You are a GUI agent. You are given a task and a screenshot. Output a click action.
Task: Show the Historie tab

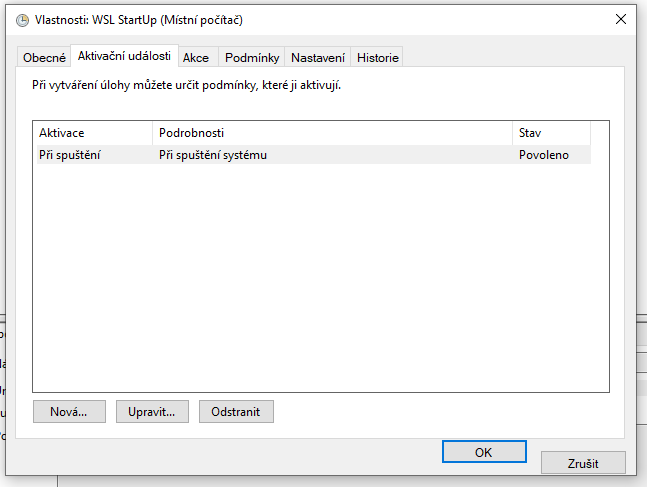[377, 58]
